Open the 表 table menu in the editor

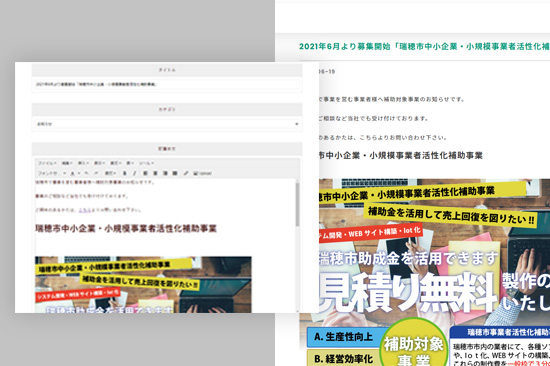pyautogui.click(x=130, y=163)
